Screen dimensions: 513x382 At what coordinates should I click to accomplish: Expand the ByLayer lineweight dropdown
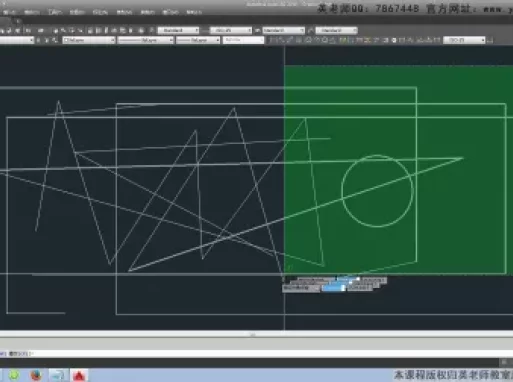198,40
